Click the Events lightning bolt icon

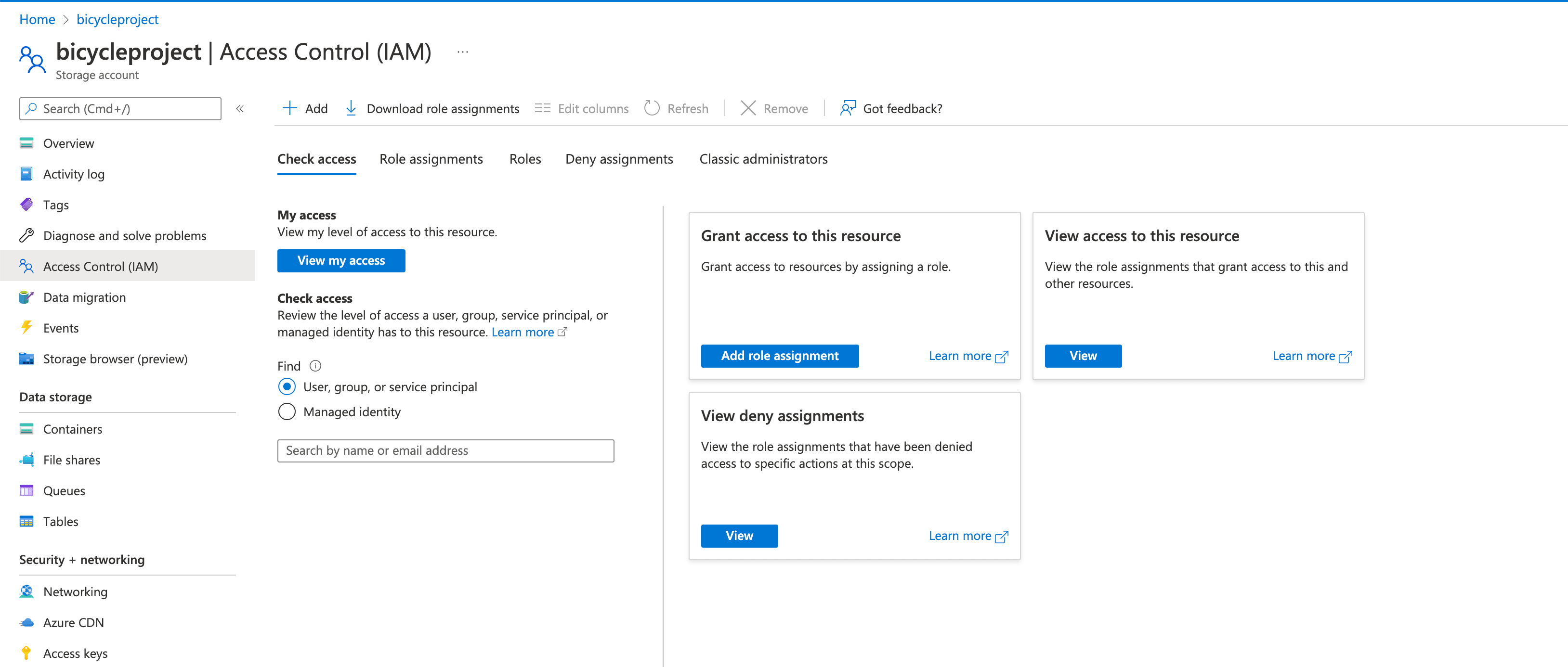pos(26,328)
